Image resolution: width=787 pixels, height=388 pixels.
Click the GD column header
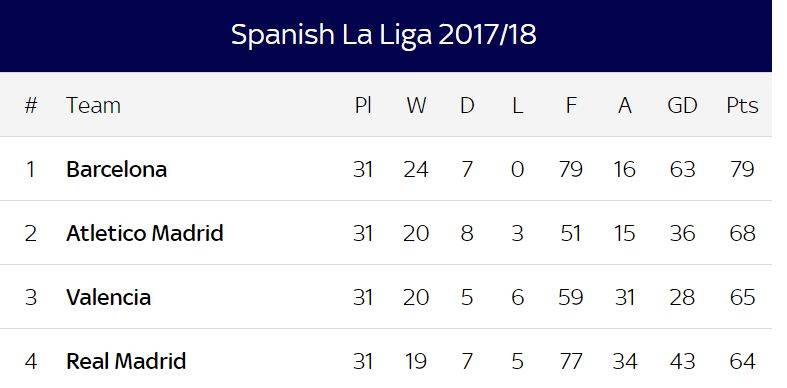[x=682, y=105]
